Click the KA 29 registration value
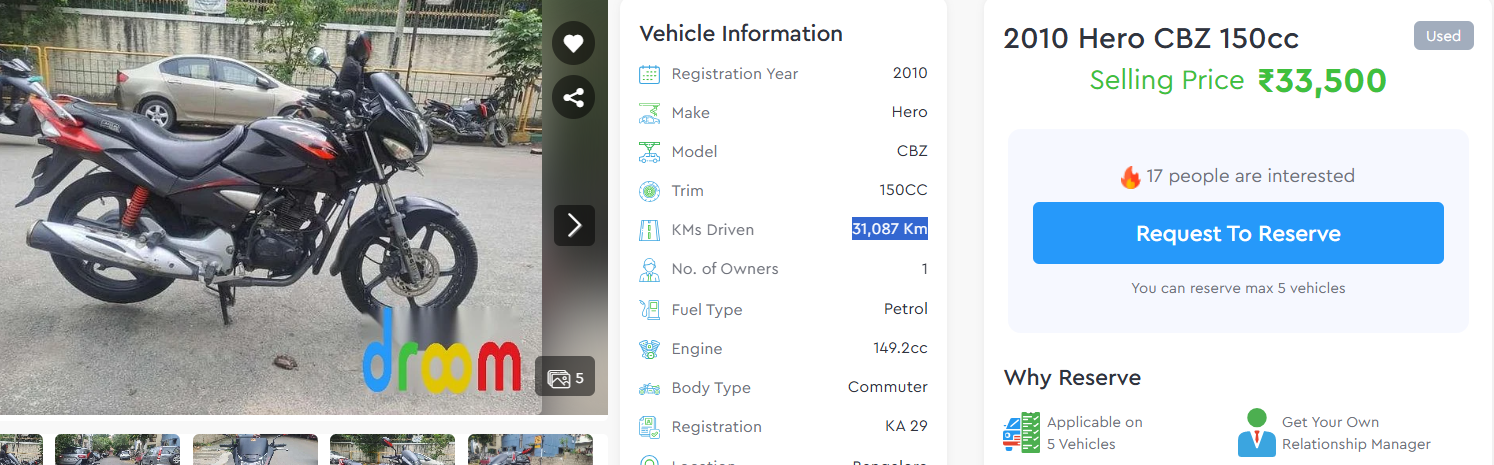This screenshot has width=1494, height=465. tap(906, 426)
